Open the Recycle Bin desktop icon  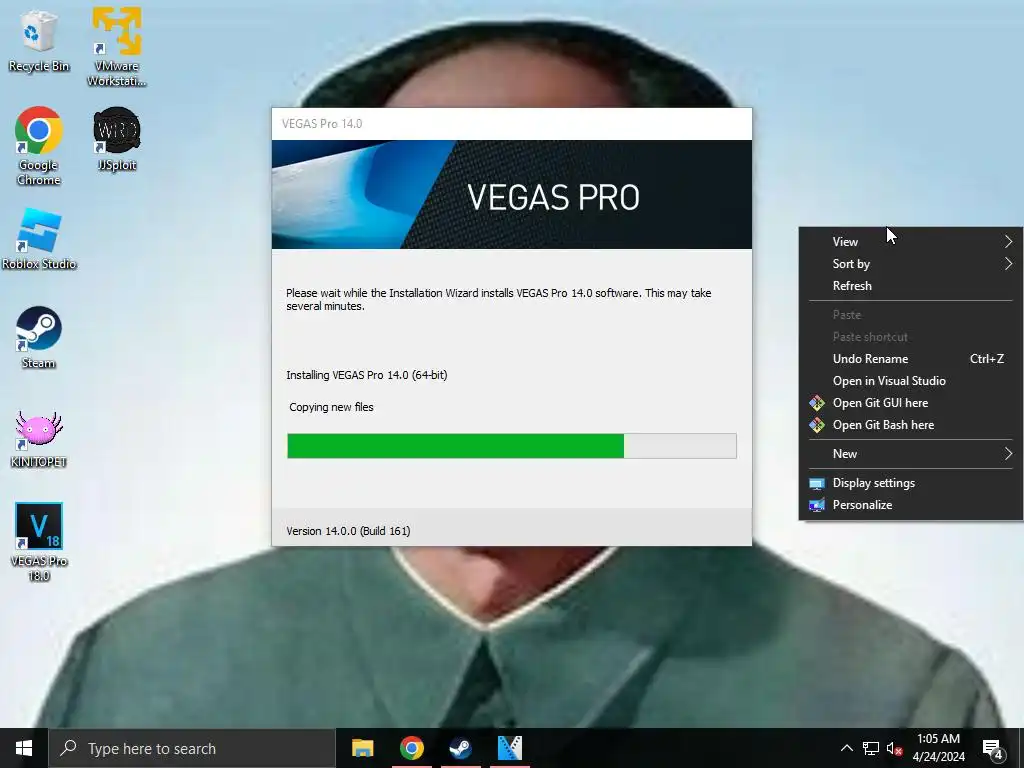coord(39,40)
